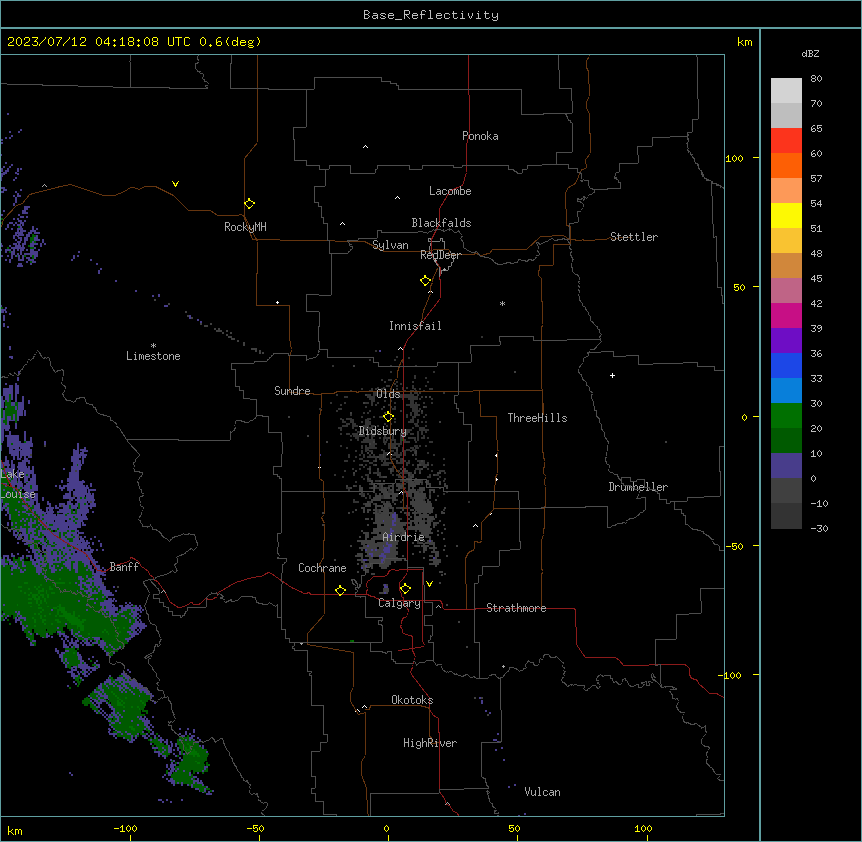The height and width of the screenshot is (842, 862).
Task: Click the dark green 10–20 dBZ legend swatch
Action: tap(786, 441)
